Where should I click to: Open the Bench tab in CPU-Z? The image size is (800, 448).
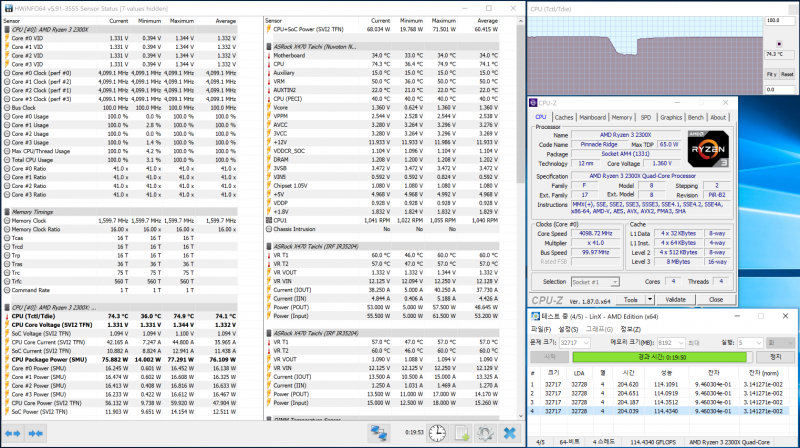pyautogui.click(x=695, y=117)
